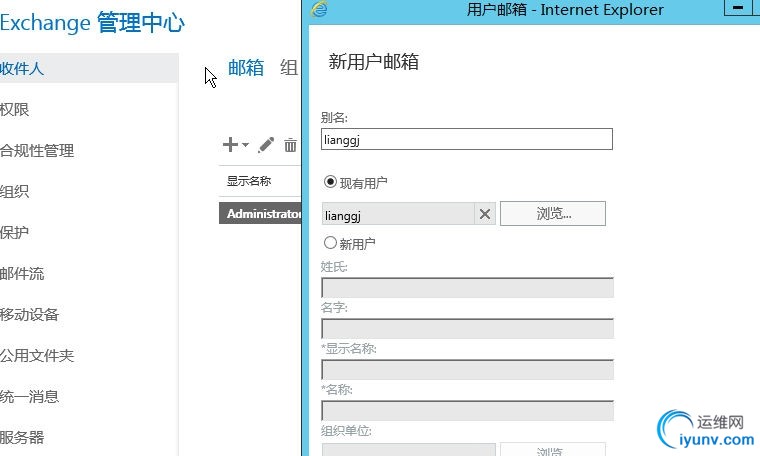
Task: Click the 浏览... button for existing user
Action: click(553, 213)
